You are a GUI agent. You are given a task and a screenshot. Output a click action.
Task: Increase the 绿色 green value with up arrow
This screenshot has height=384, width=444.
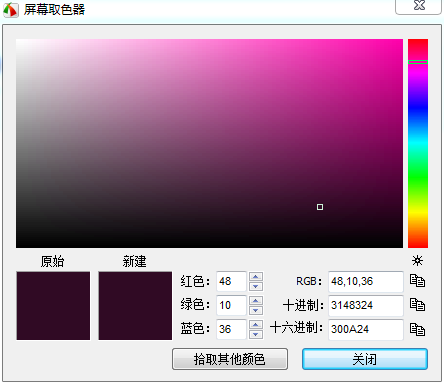[x=256, y=301]
